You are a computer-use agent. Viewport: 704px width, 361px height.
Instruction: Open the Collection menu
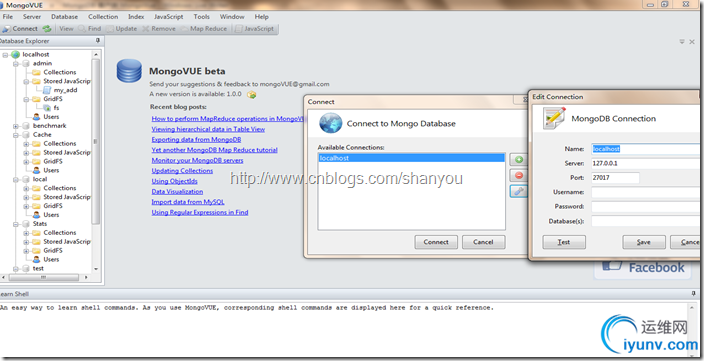[103, 17]
